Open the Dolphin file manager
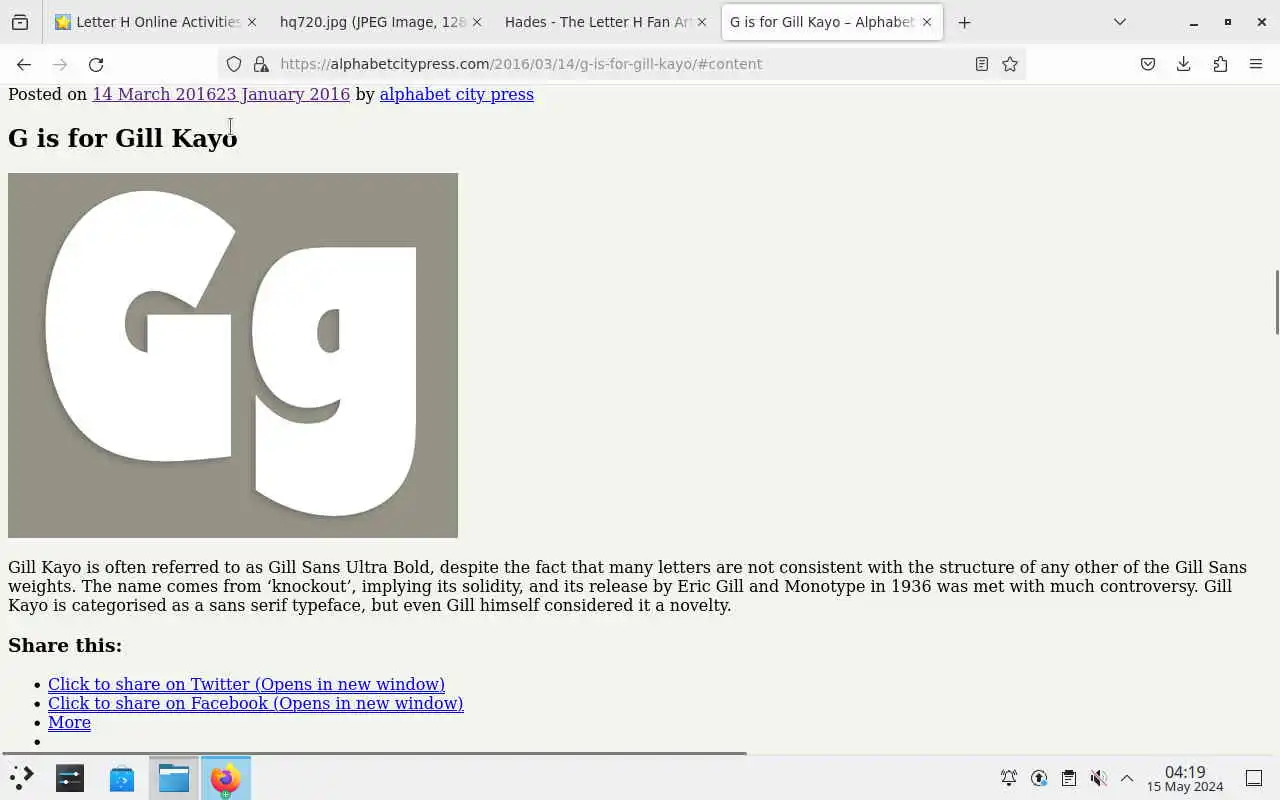Image resolution: width=1280 pixels, height=800 pixels. (x=174, y=778)
